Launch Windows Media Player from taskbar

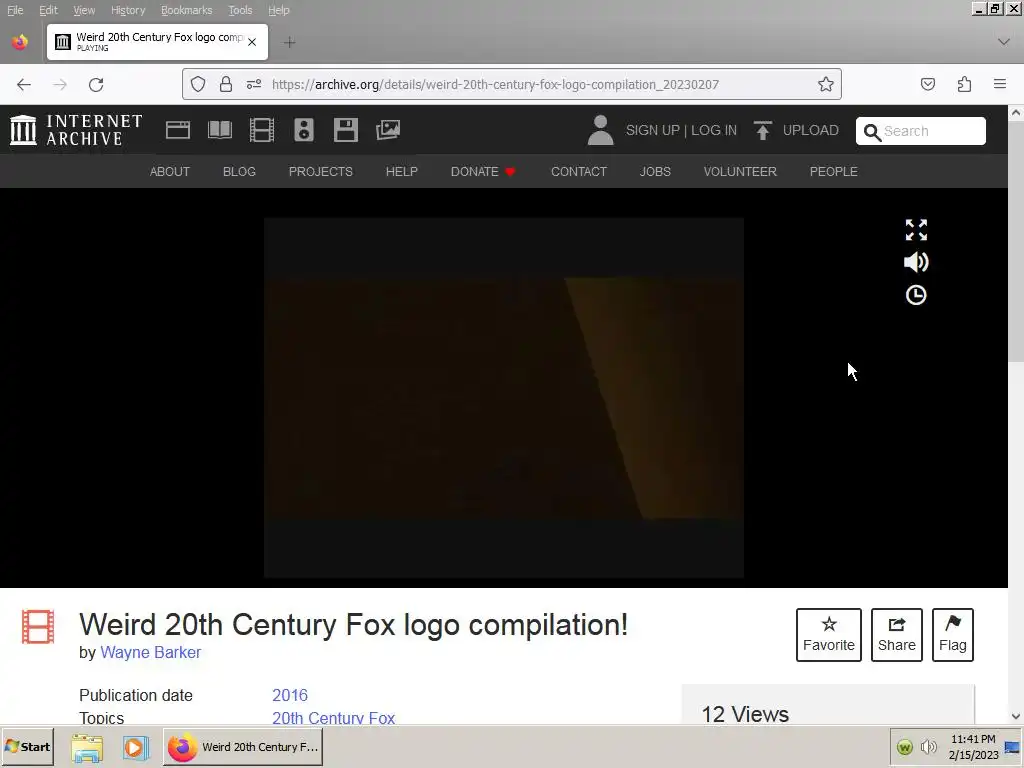(135, 747)
